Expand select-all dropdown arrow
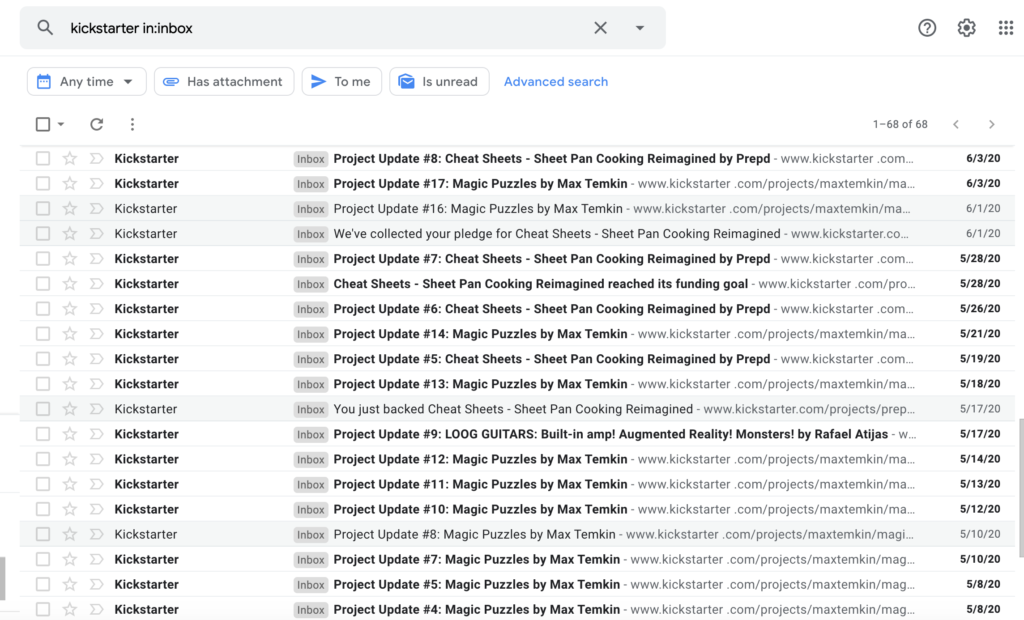The width and height of the screenshot is (1024, 620). pos(61,124)
